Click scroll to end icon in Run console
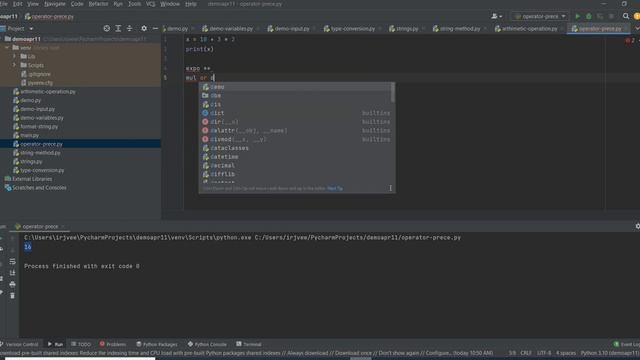This screenshot has height=360, width=640. [12, 273]
